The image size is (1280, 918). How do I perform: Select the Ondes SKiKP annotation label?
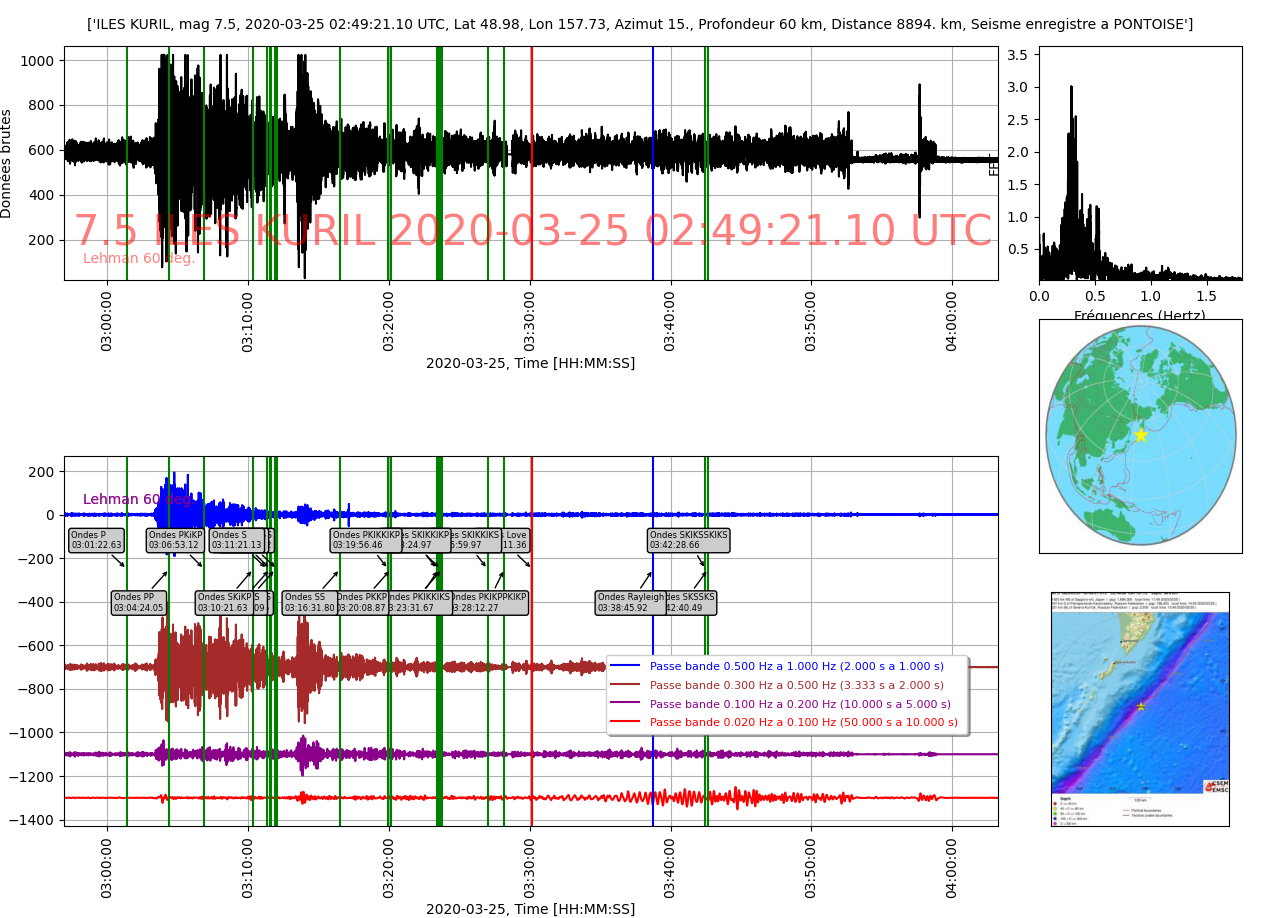pos(222,602)
